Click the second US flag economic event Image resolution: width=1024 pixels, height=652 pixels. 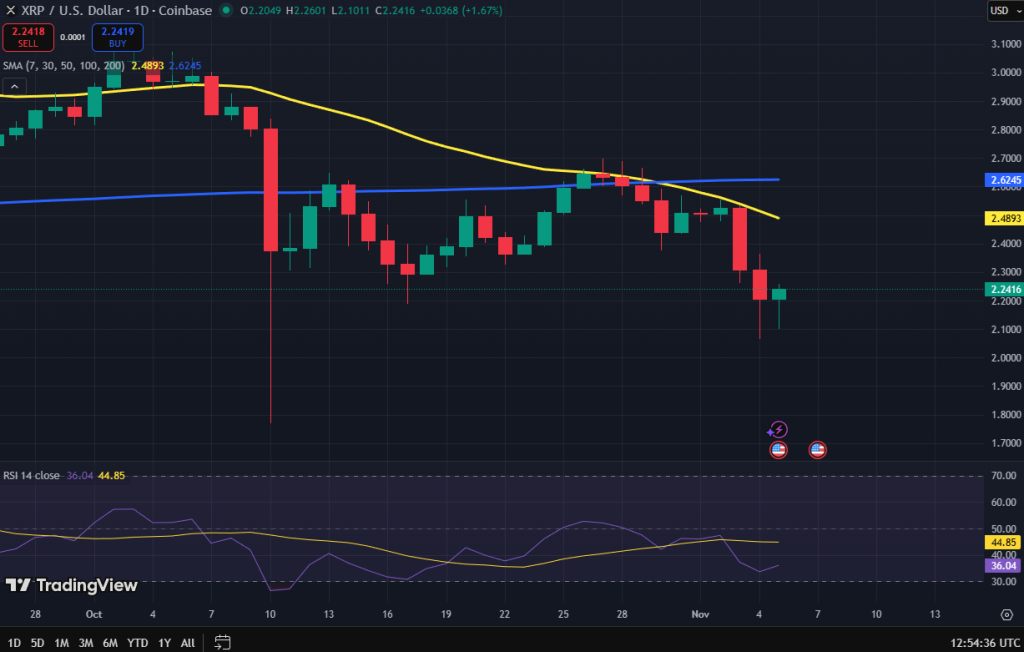pyautogui.click(x=817, y=450)
